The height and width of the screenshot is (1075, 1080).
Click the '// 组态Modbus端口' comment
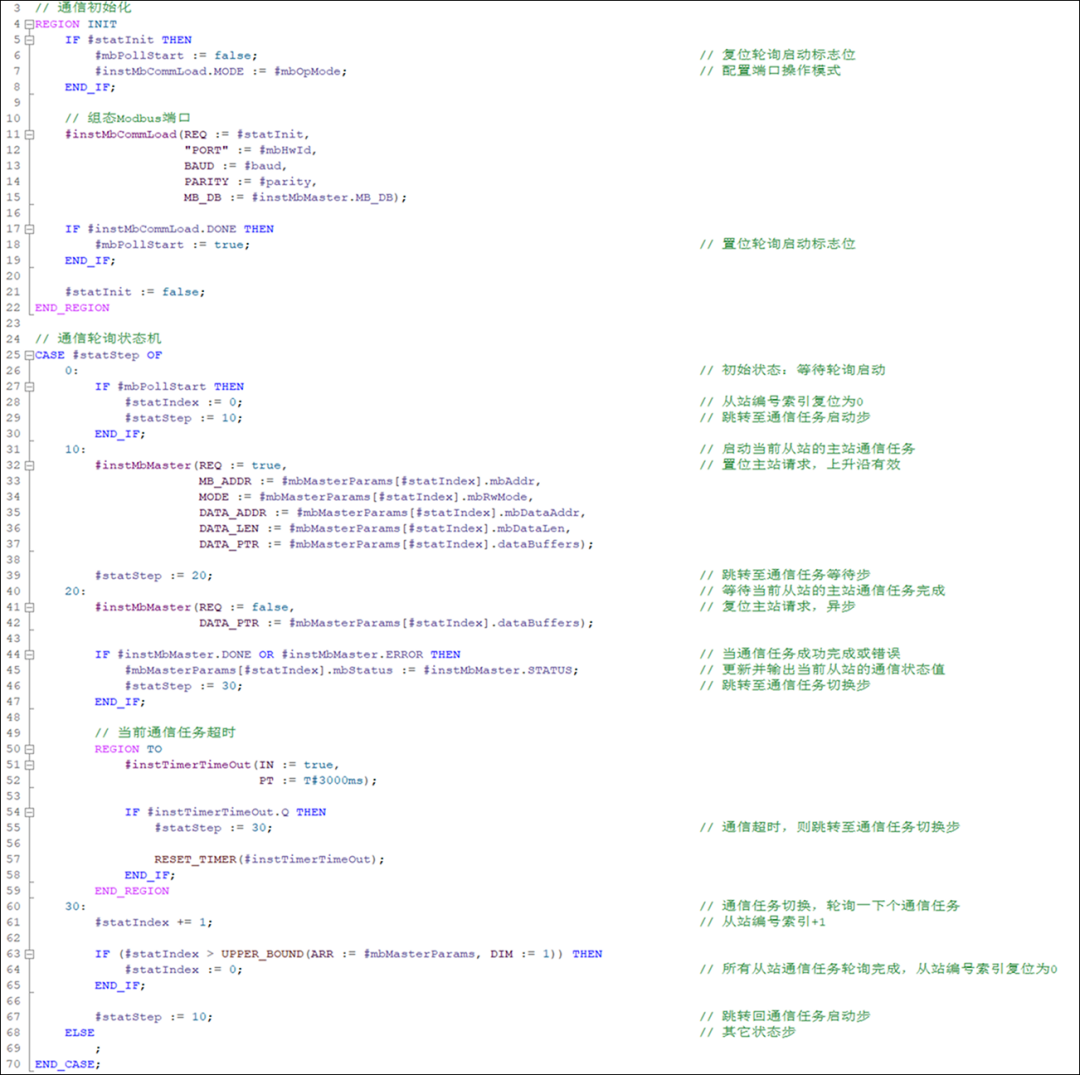pos(127,118)
